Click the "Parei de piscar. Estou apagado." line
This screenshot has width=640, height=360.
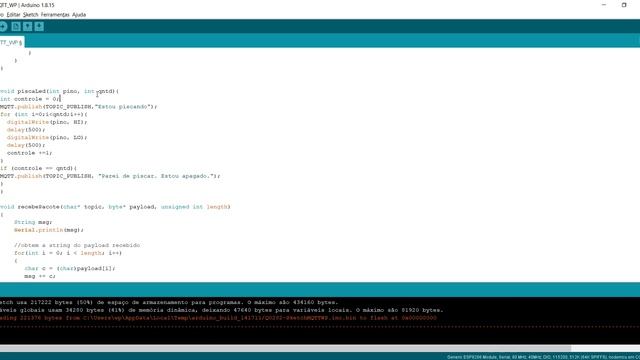click(x=110, y=176)
